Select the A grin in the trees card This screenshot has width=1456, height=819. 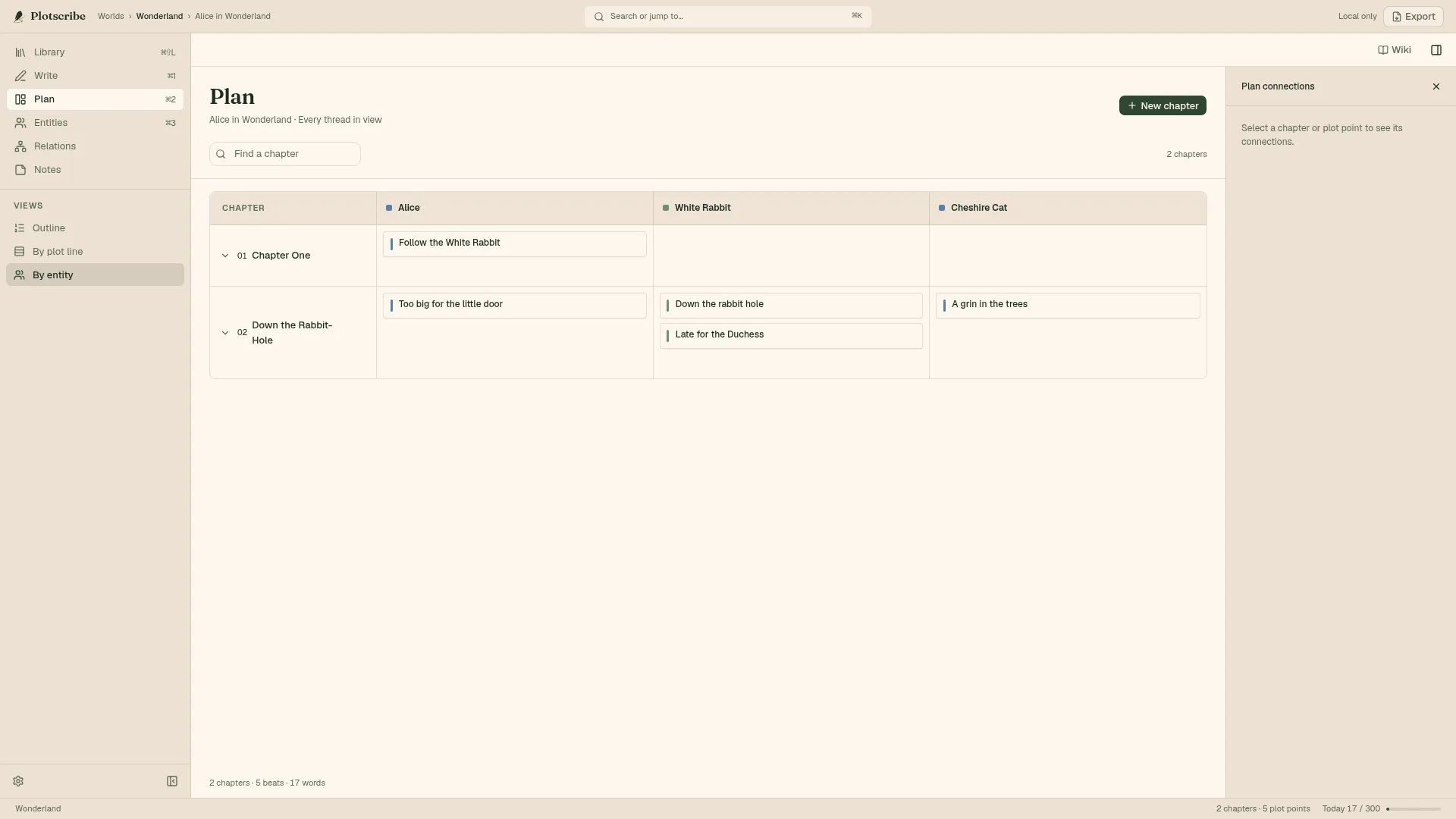coord(1068,306)
